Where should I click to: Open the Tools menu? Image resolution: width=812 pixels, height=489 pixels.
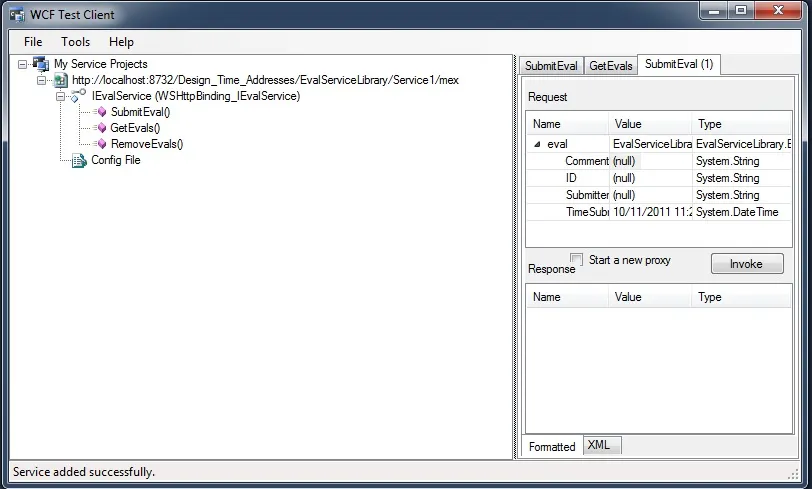75,42
